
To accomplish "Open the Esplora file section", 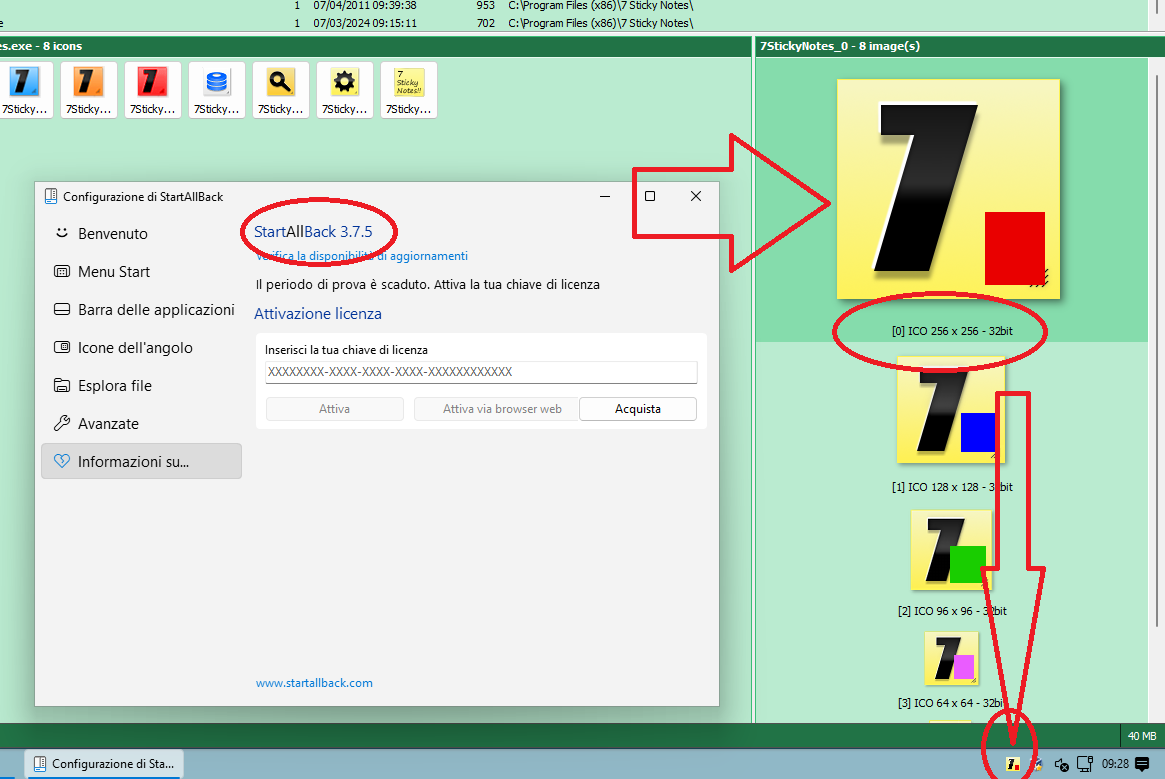I will [x=141, y=385].
